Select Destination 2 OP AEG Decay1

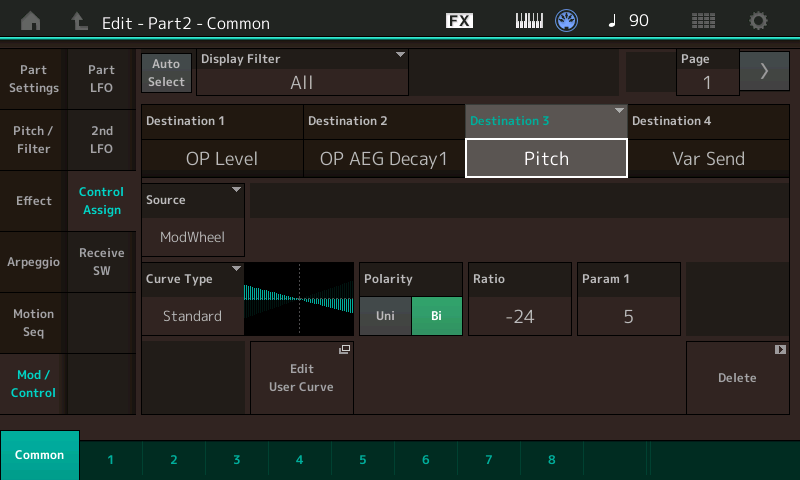coord(384,158)
